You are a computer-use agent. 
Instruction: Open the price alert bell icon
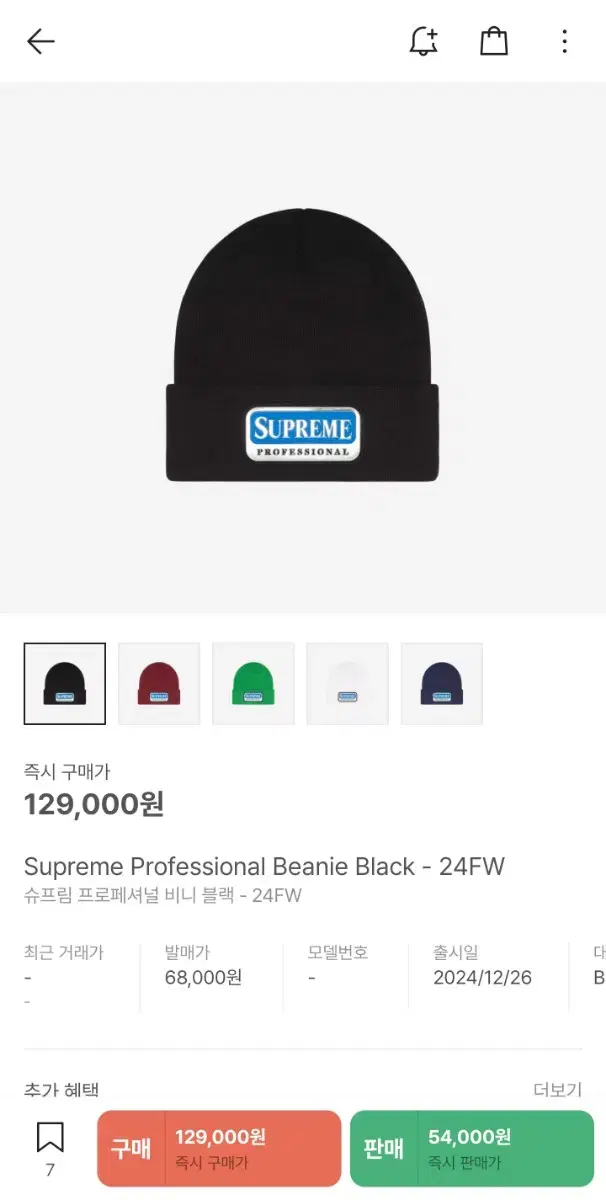click(x=424, y=41)
